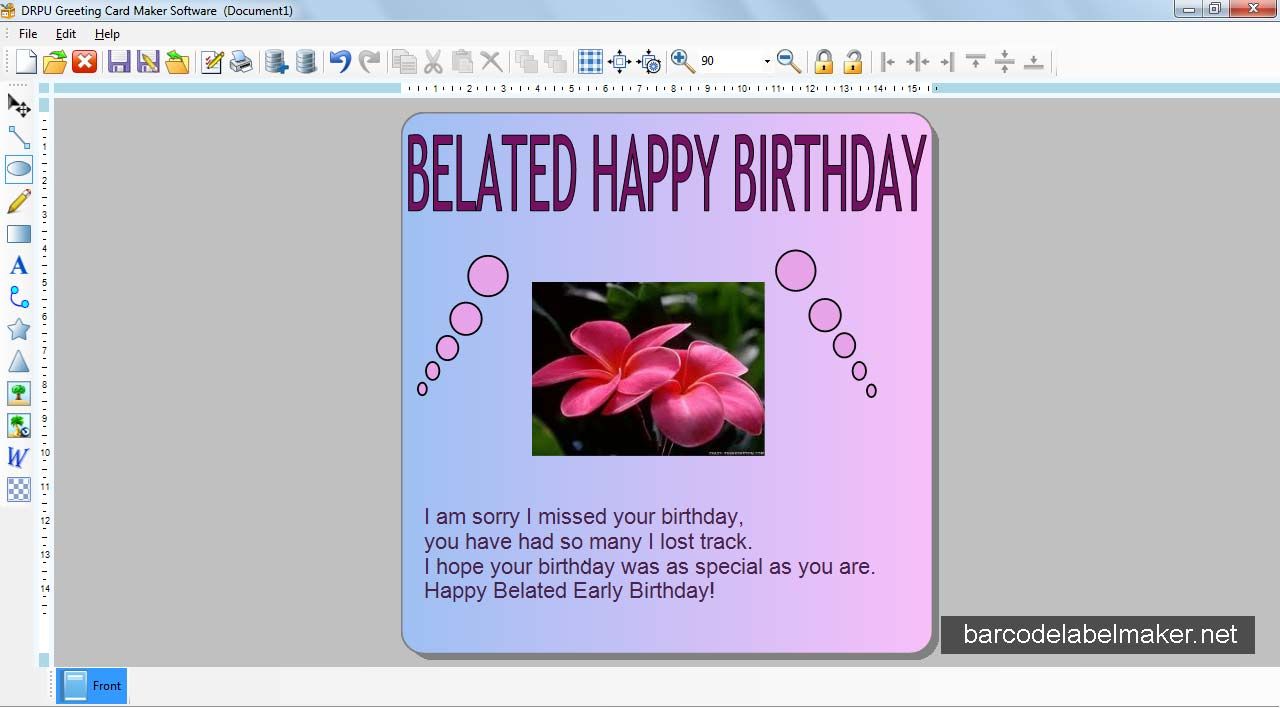
Task: Select the plumeria flower image on card
Action: coord(648,369)
